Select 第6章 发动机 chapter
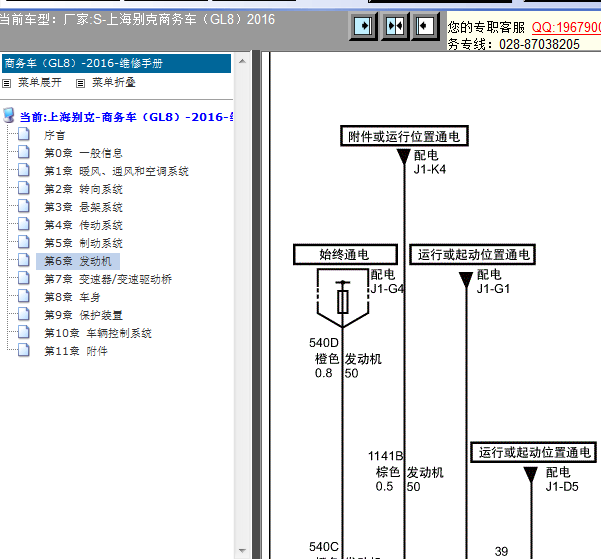Viewport: 601px width, 559px height. point(78,261)
